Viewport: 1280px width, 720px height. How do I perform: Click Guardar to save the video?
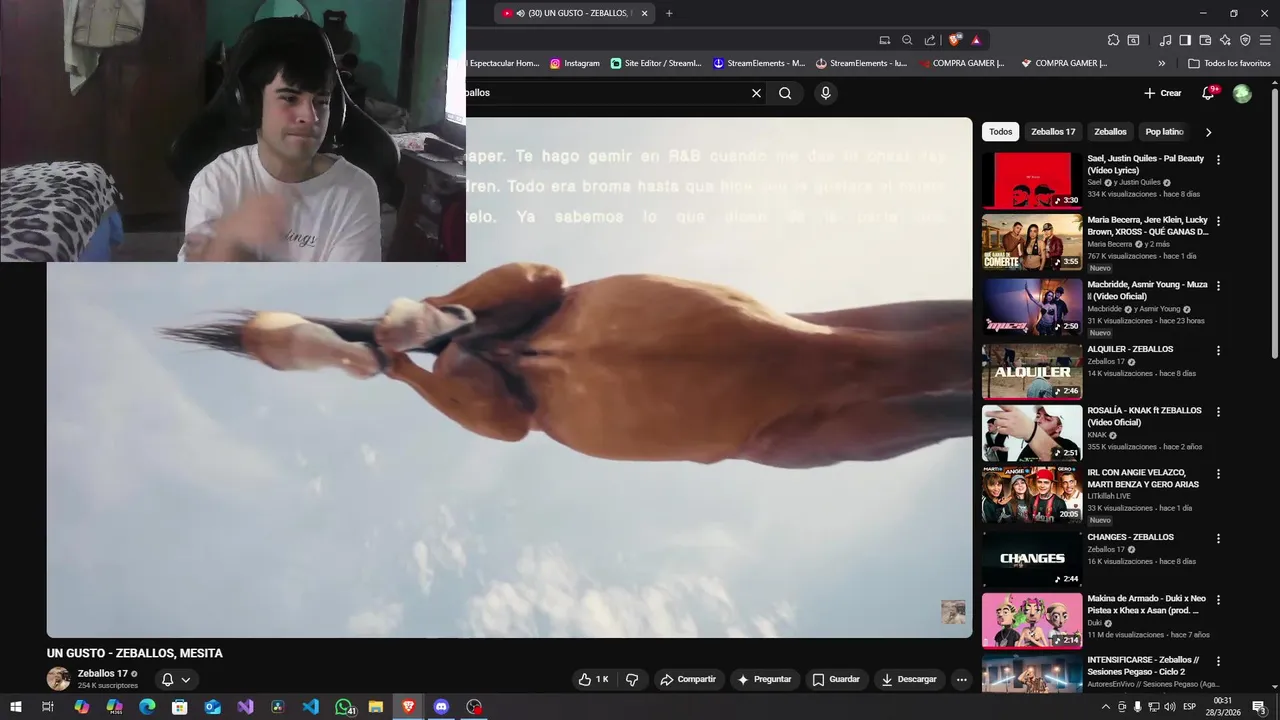[836, 679]
